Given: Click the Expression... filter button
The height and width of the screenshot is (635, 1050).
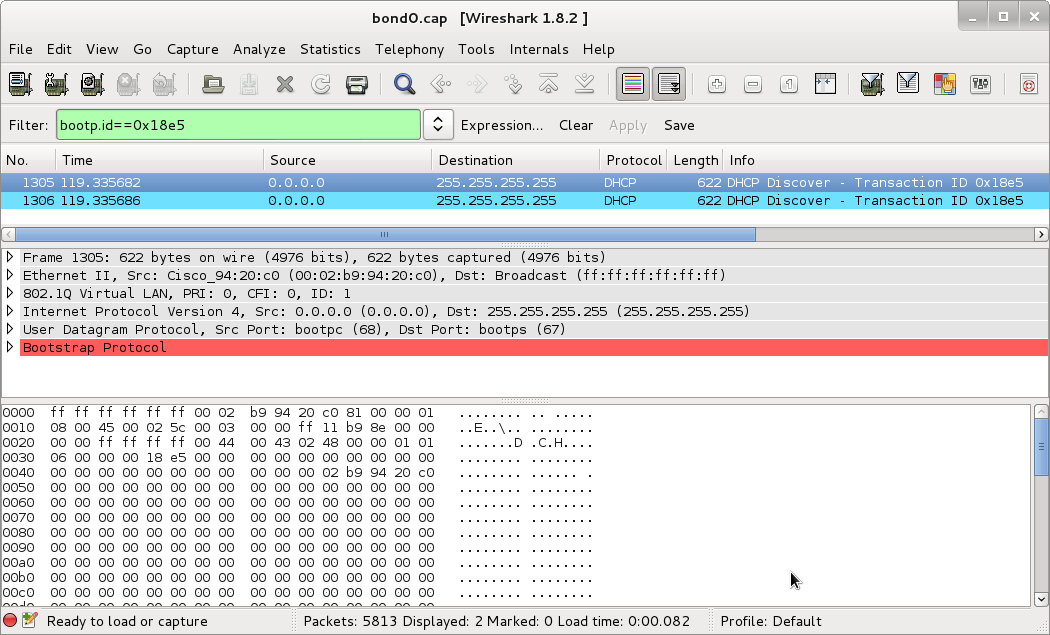Looking at the screenshot, I should tap(502, 125).
